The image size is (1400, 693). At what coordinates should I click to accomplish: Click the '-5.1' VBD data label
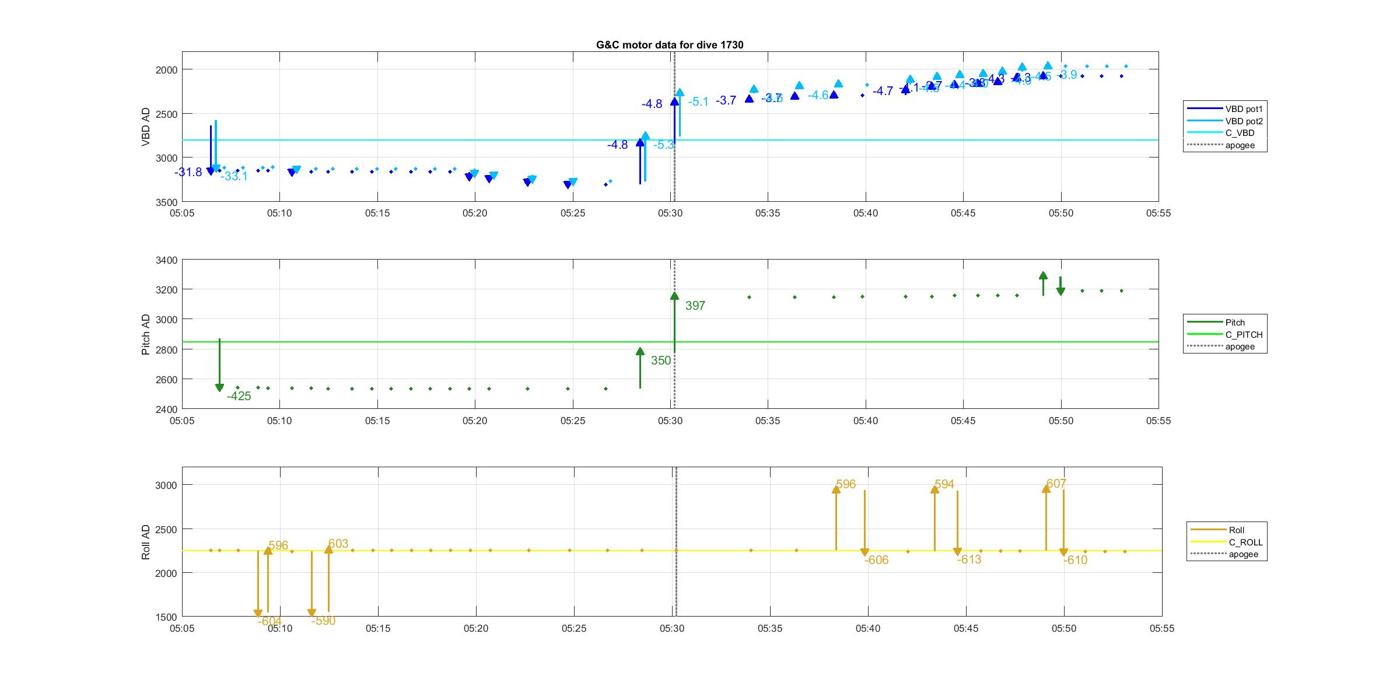pyautogui.click(x=698, y=101)
